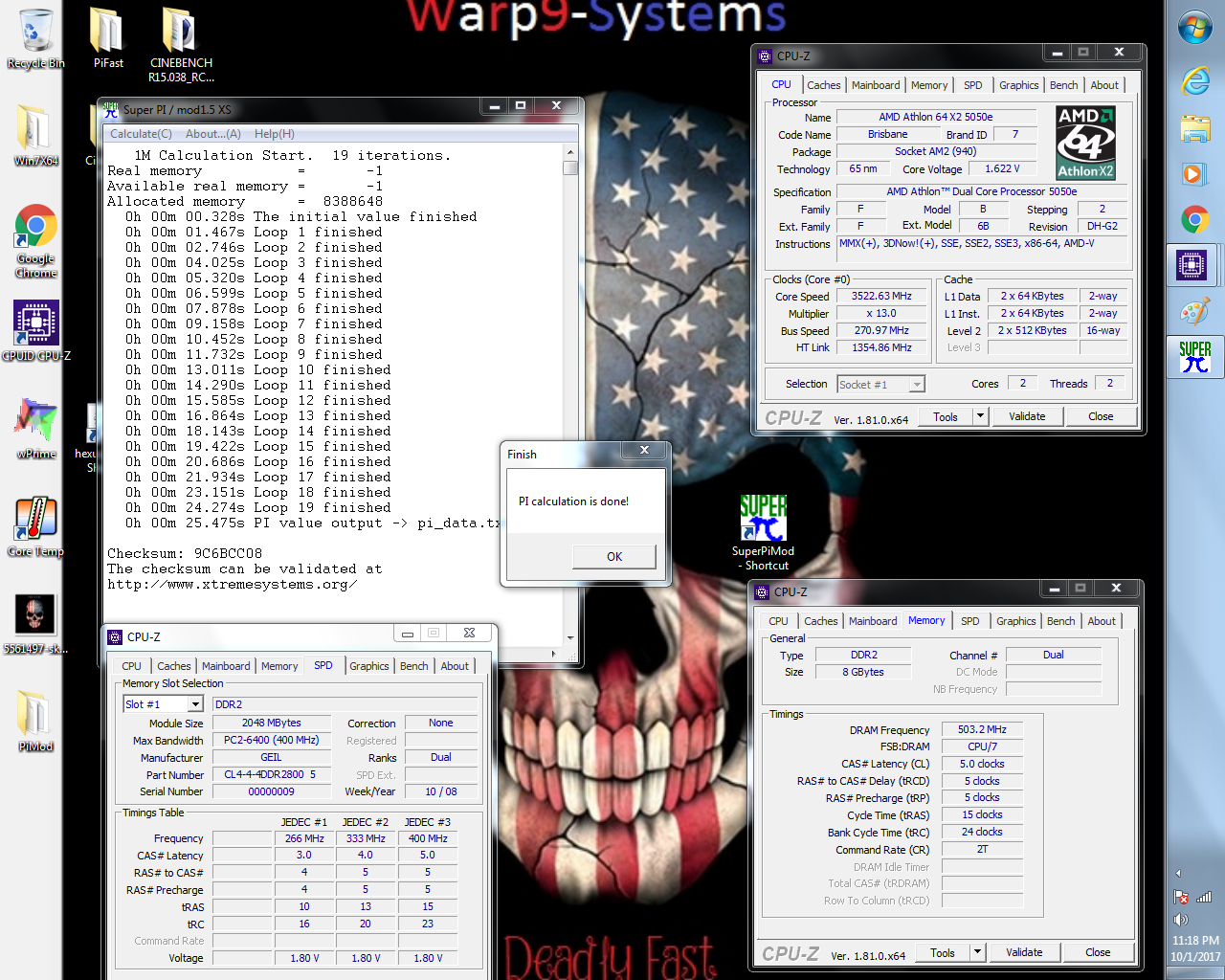Click the taskbar clock 11:18 PM
The width and height of the screenshot is (1225, 980).
(x=1195, y=941)
